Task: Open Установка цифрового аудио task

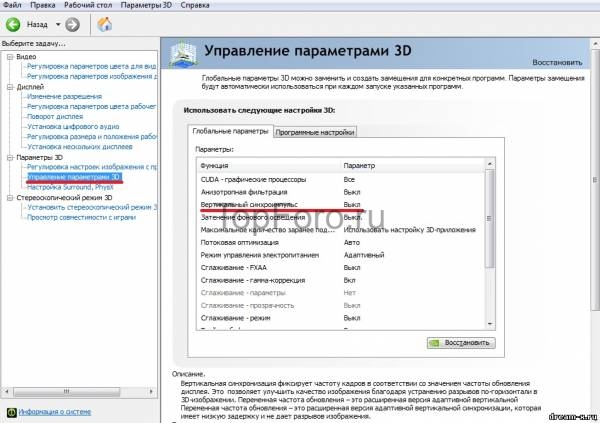Action: point(73,126)
